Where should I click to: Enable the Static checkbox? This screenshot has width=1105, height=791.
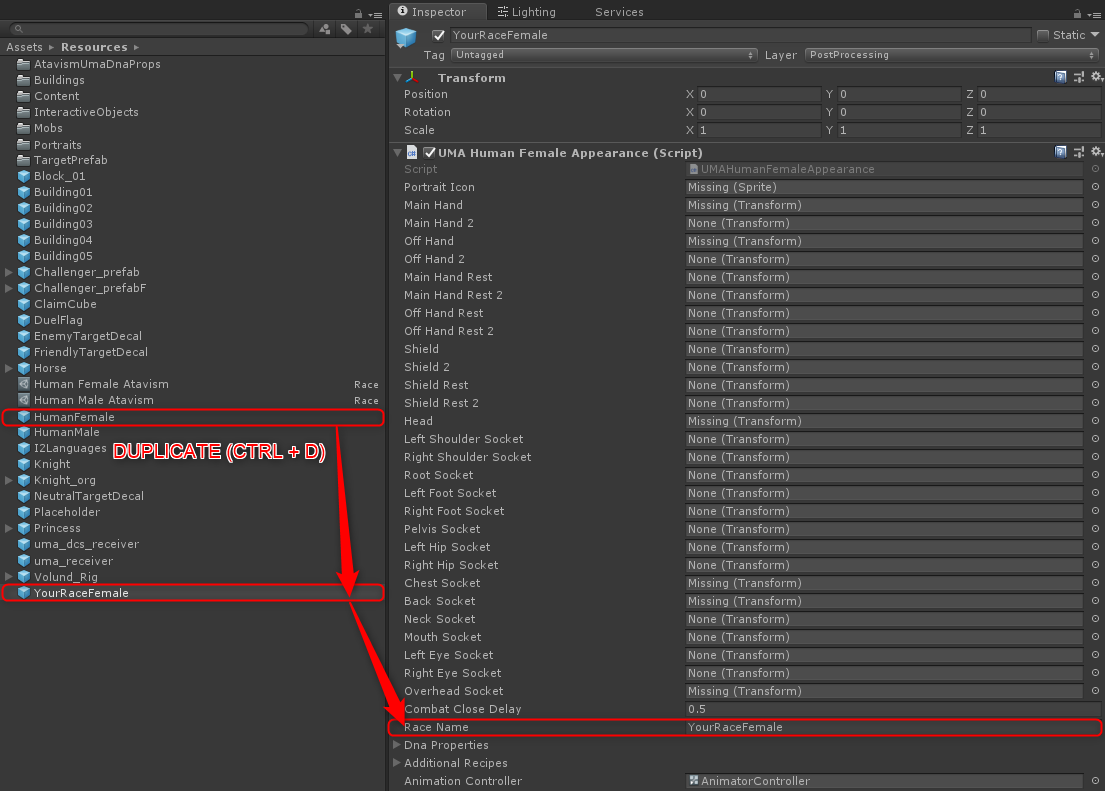pos(1043,35)
